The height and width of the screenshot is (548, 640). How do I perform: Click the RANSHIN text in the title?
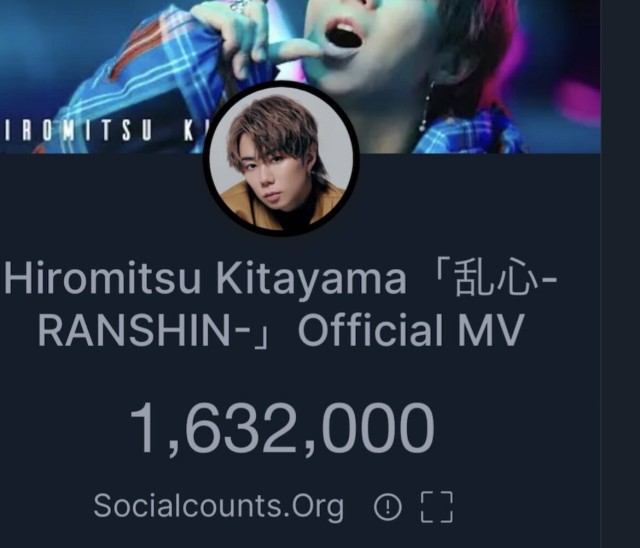[134, 331]
